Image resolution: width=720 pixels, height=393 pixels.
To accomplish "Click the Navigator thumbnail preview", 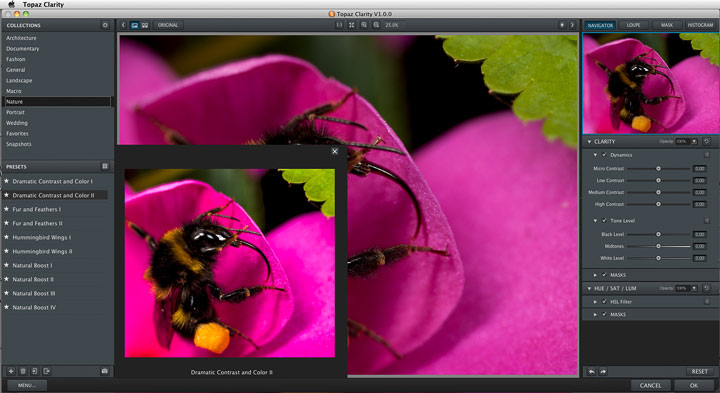I will point(651,84).
